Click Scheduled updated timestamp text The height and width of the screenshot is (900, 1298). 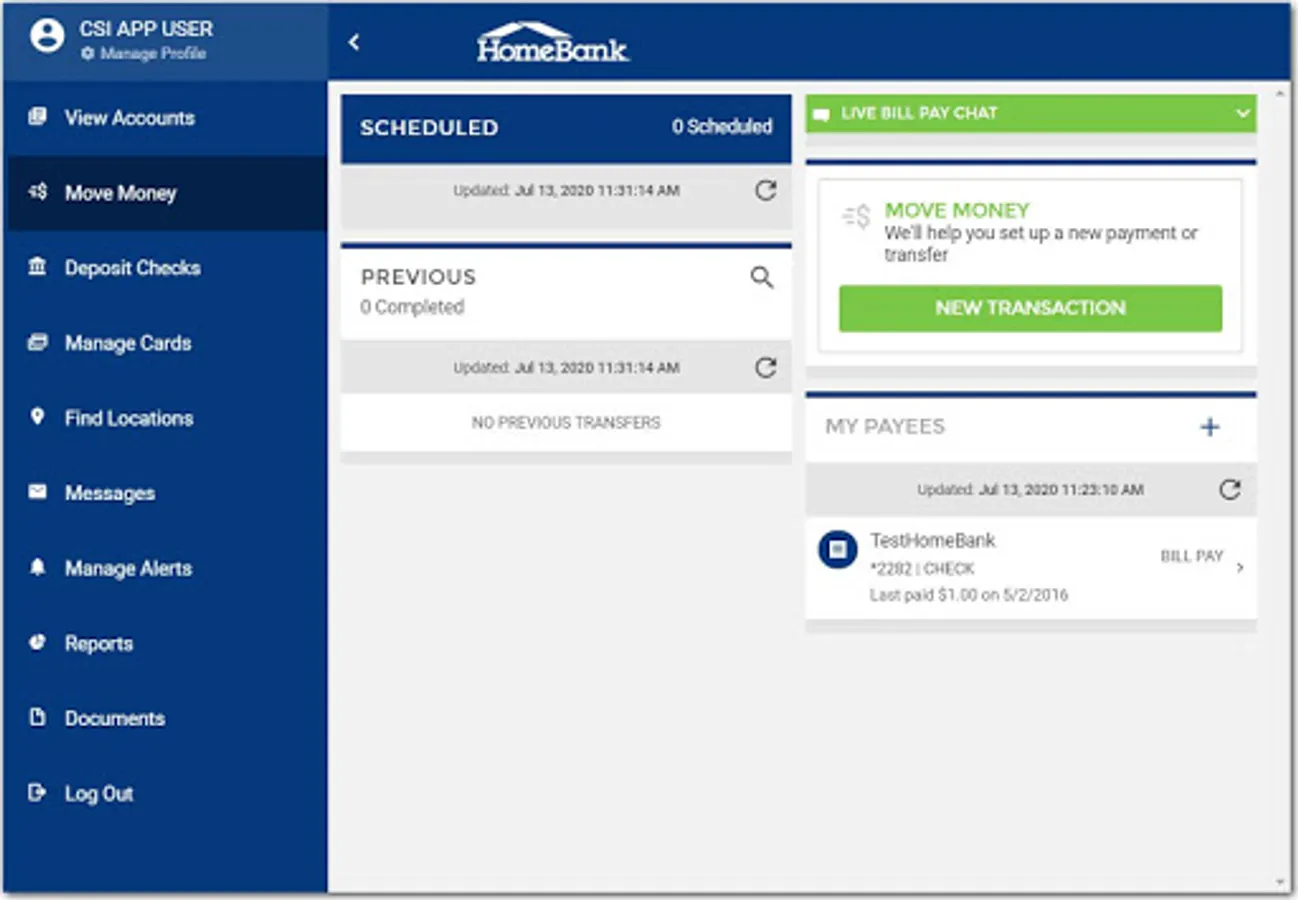tap(566, 190)
